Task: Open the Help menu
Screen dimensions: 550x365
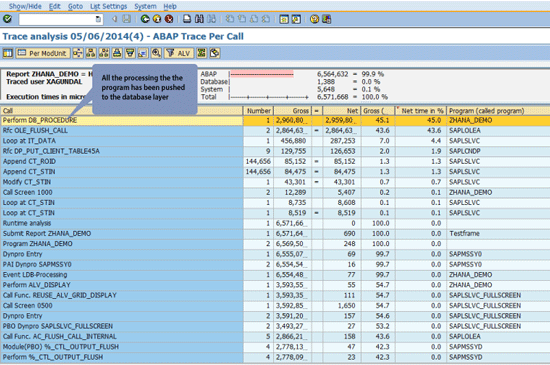Action: pos(170,6)
